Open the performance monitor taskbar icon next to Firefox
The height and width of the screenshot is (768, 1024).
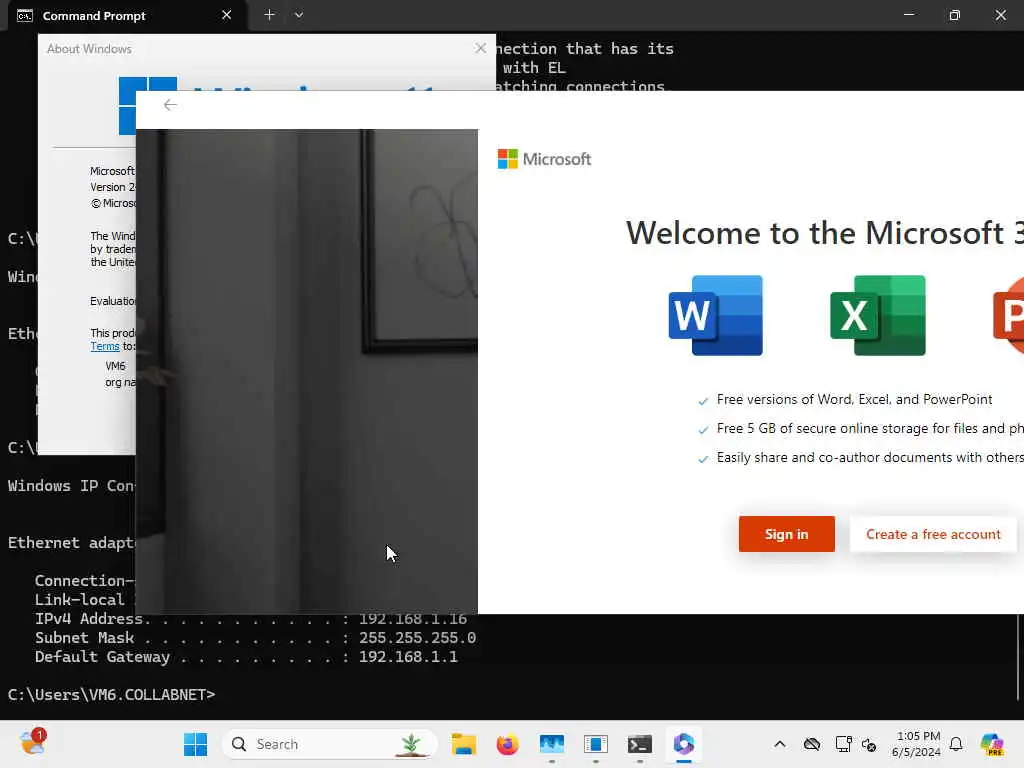(552, 744)
